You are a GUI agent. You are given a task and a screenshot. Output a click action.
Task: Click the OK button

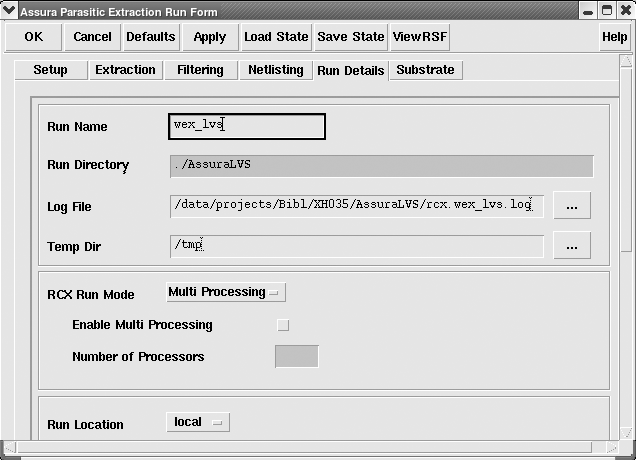point(33,37)
